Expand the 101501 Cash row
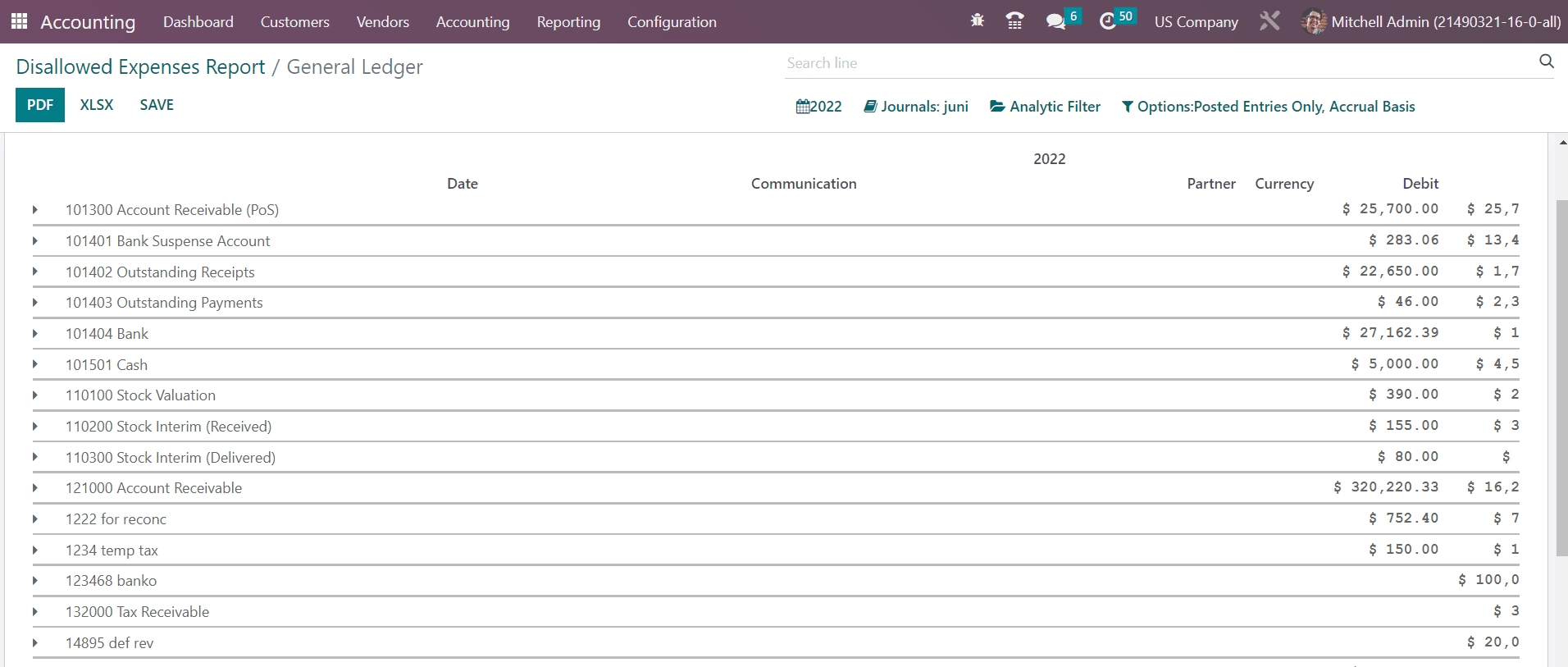1568x667 pixels. [35, 365]
